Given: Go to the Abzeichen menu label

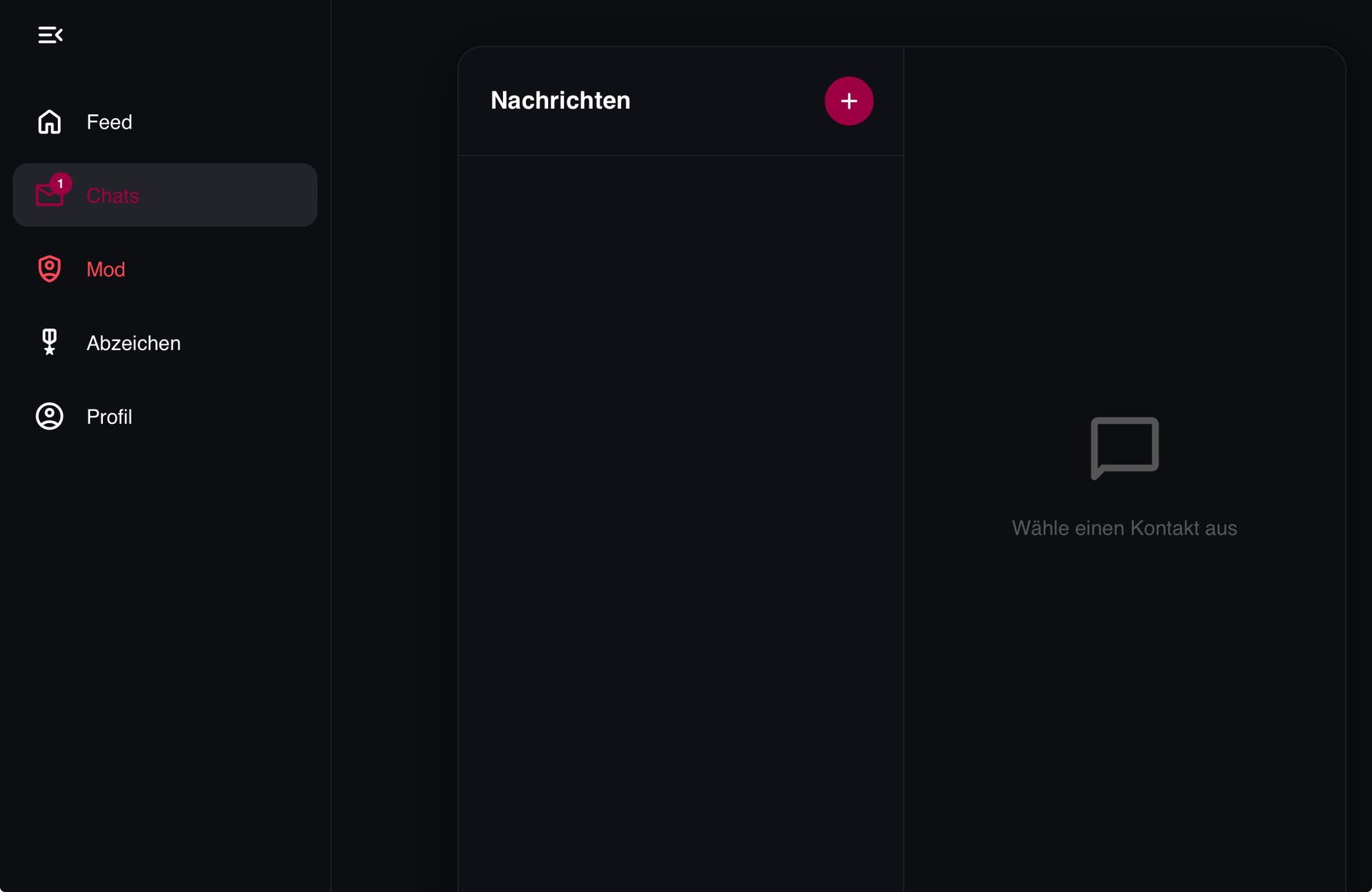Looking at the screenshot, I should [x=134, y=343].
